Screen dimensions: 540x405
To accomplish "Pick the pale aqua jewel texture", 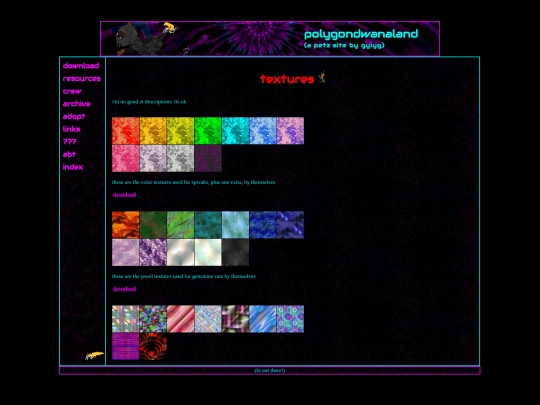I will point(235,225).
